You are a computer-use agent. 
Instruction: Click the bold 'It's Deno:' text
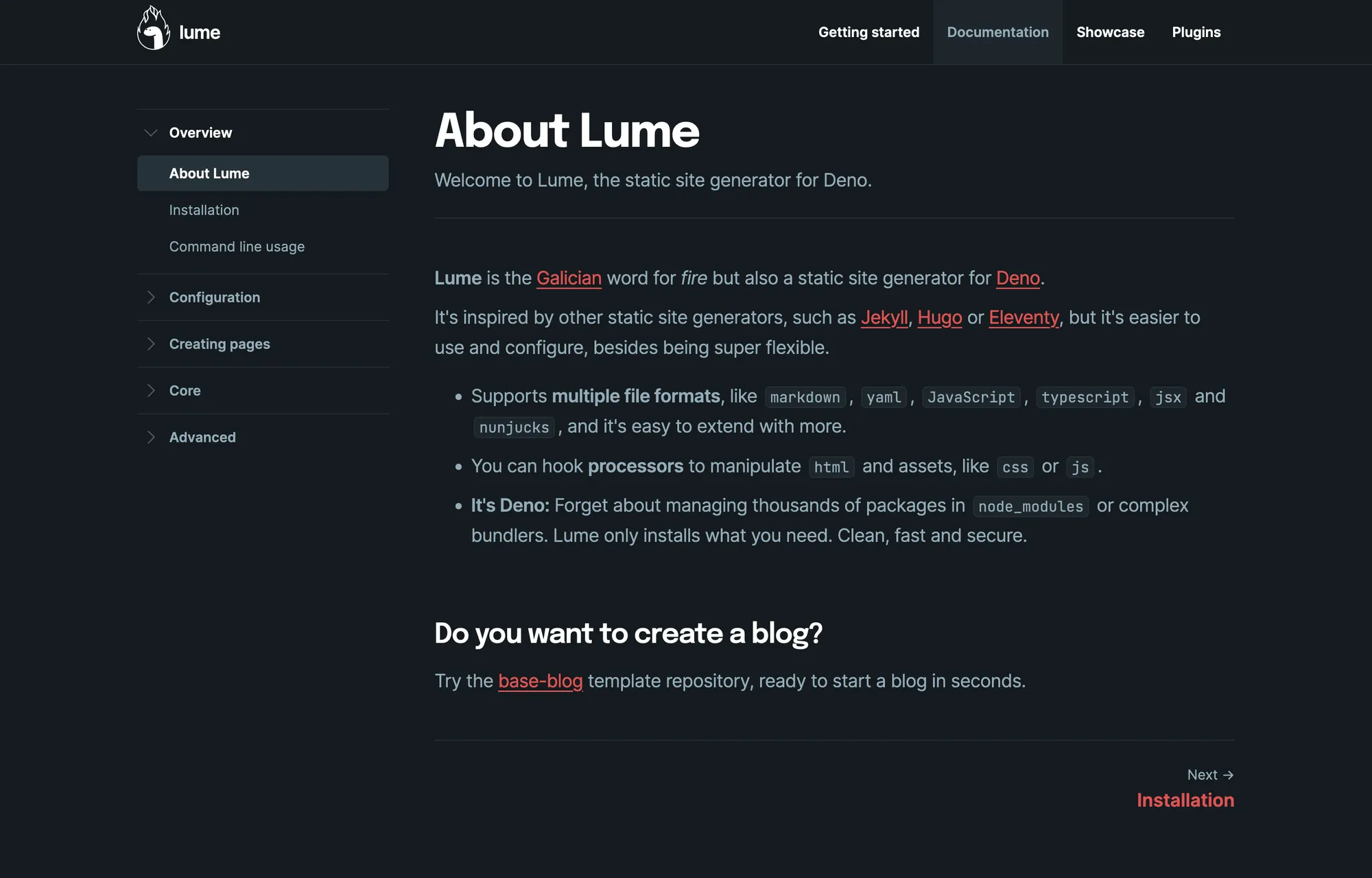(x=510, y=506)
